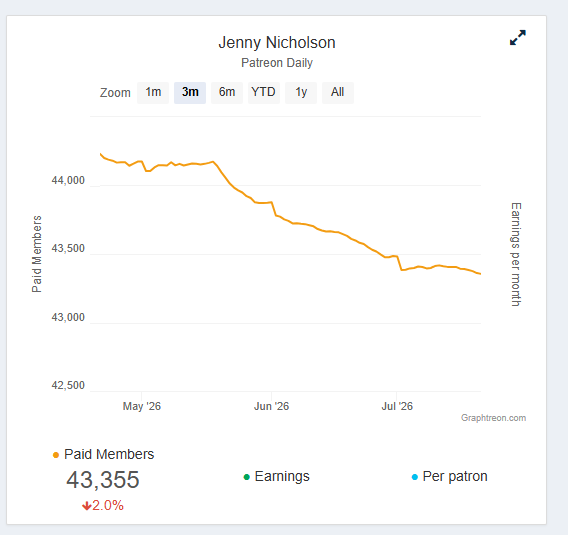Click the 43,355 paid members count

103,480
